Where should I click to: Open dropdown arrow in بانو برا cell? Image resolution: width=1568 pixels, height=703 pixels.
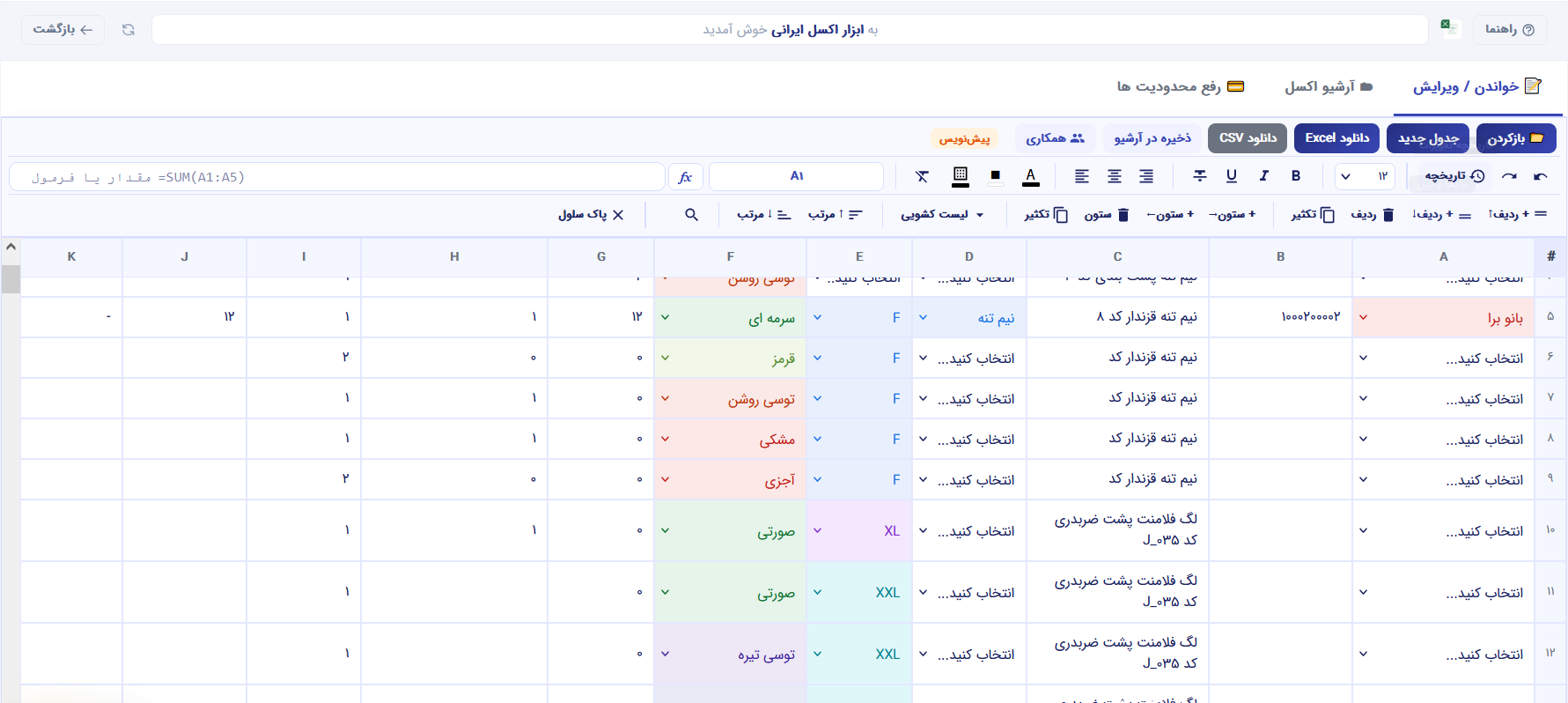[1363, 317]
